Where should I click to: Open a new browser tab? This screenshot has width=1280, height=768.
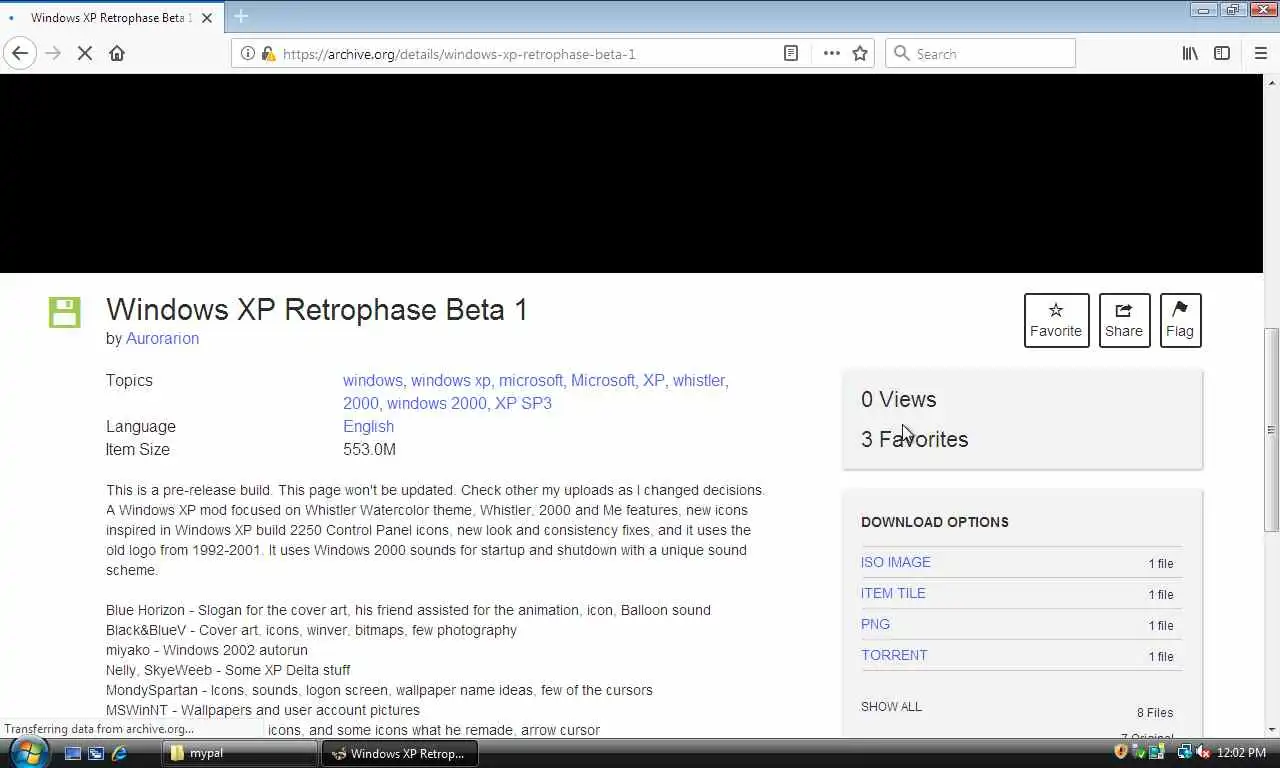coord(241,17)
